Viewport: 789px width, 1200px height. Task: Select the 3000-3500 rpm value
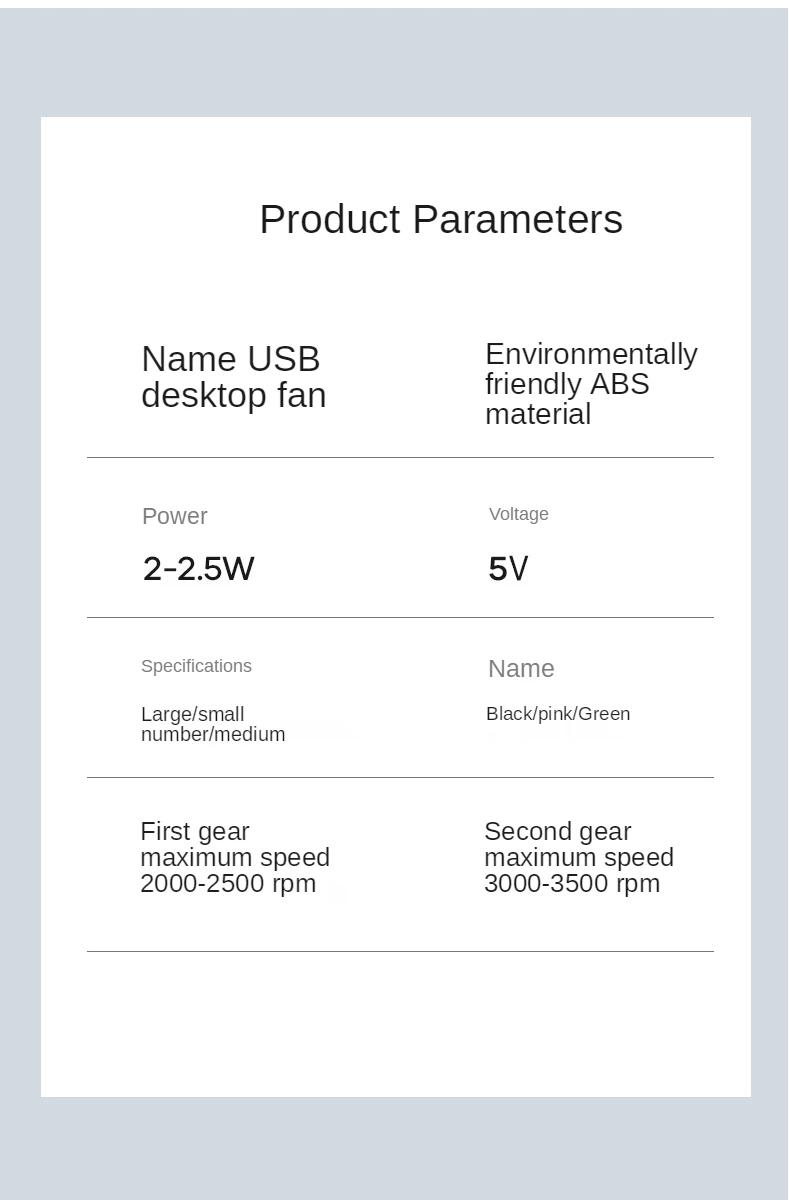pyautogui.click(x=571, y=884)
